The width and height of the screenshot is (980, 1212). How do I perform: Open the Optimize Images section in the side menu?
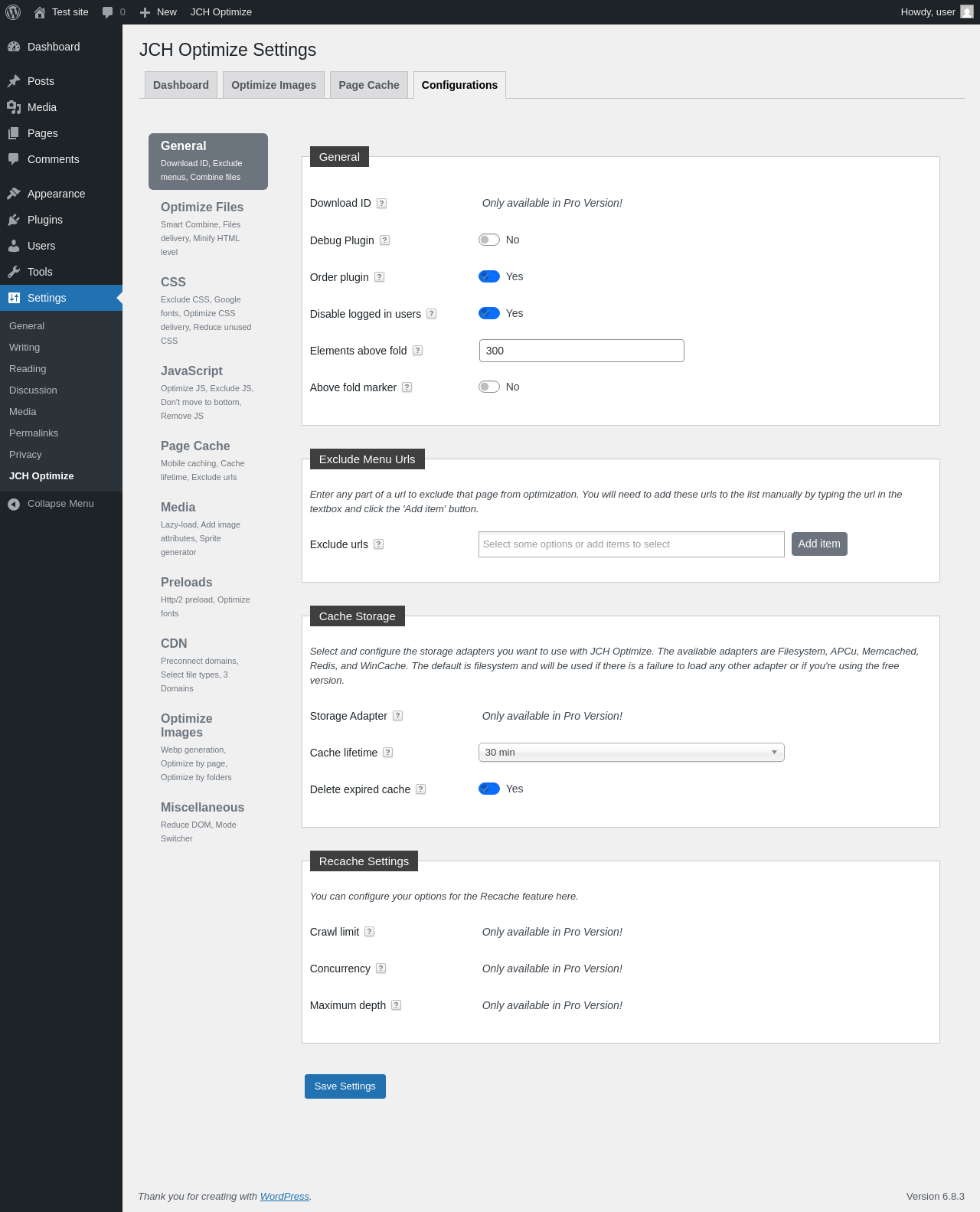pos(208,746)
